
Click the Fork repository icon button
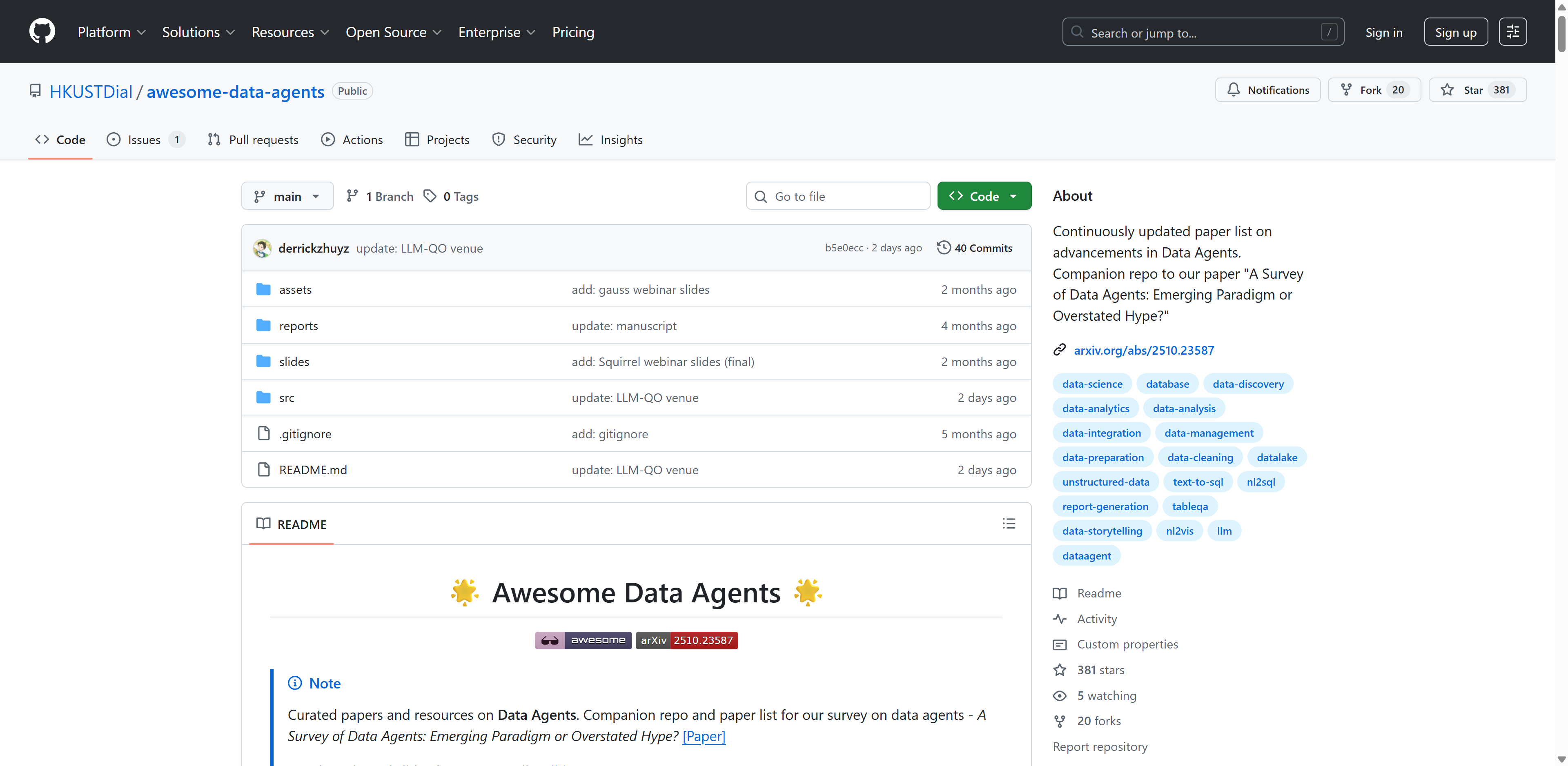[x=1346, y=90]
